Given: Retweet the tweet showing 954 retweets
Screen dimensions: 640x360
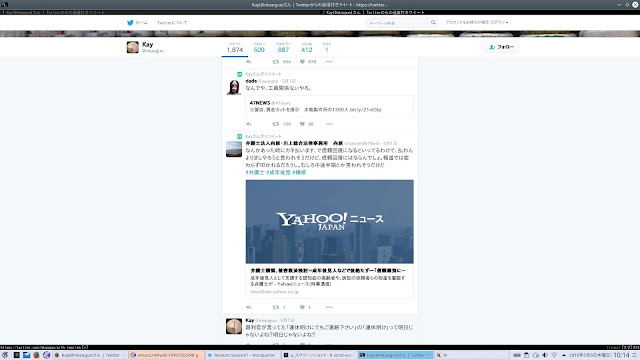Looking at the screenshot, I should (x=276, y=62).
